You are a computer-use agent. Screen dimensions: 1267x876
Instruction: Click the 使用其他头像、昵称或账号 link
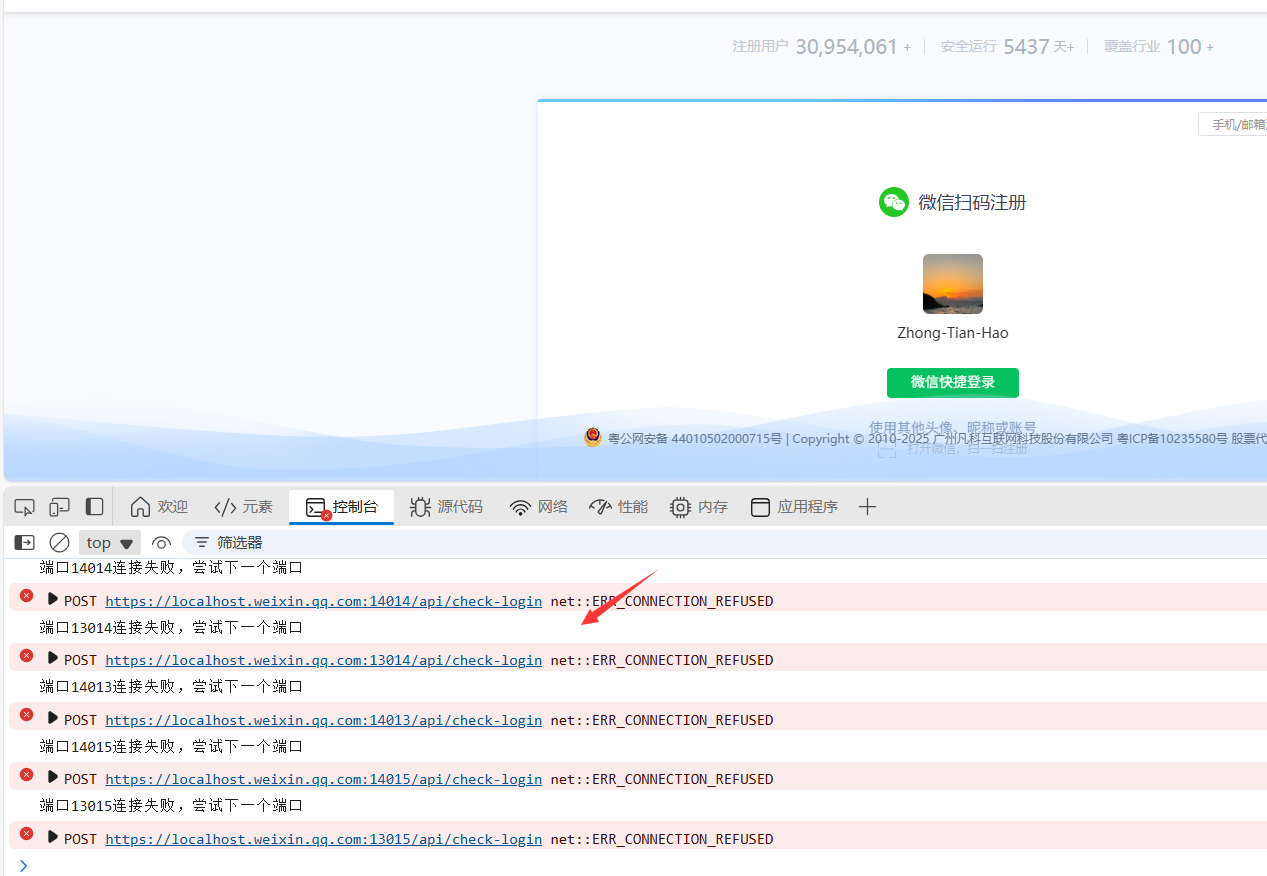[x=953, y=428]
